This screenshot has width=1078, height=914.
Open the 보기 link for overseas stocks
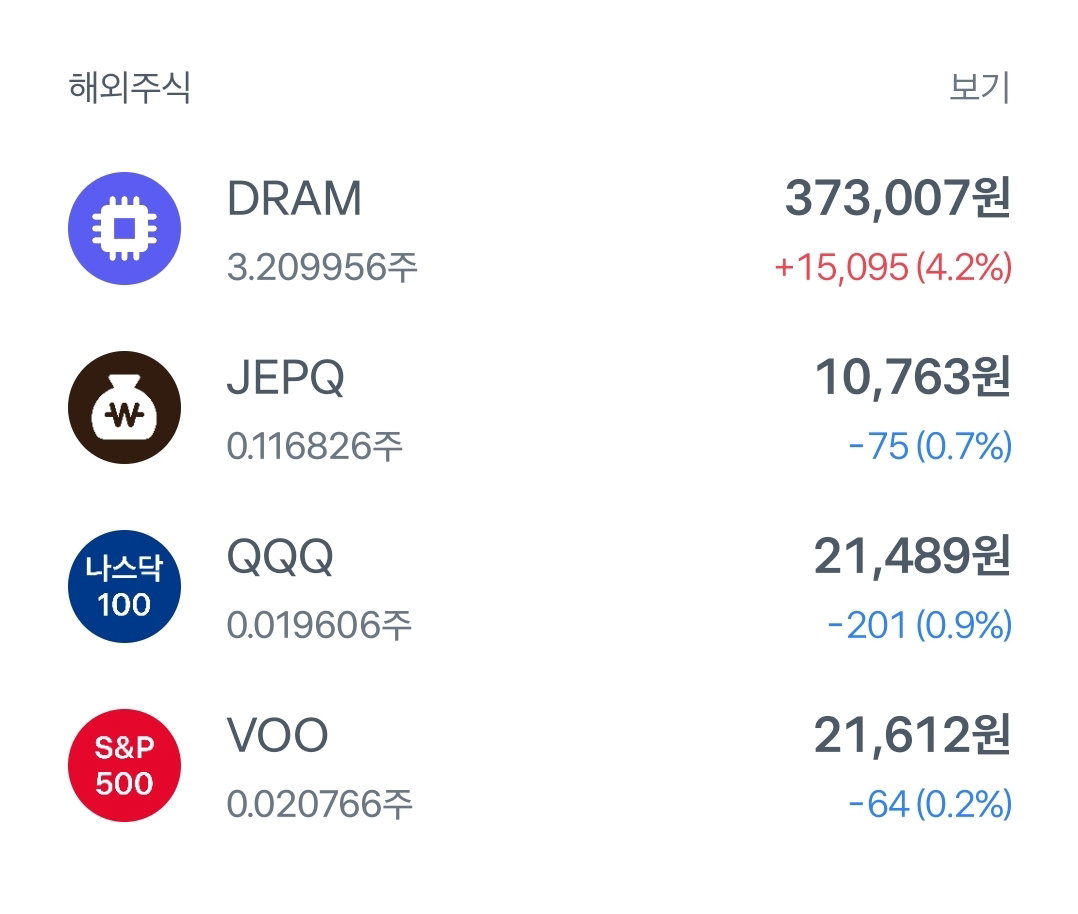[x=979, y=87]
